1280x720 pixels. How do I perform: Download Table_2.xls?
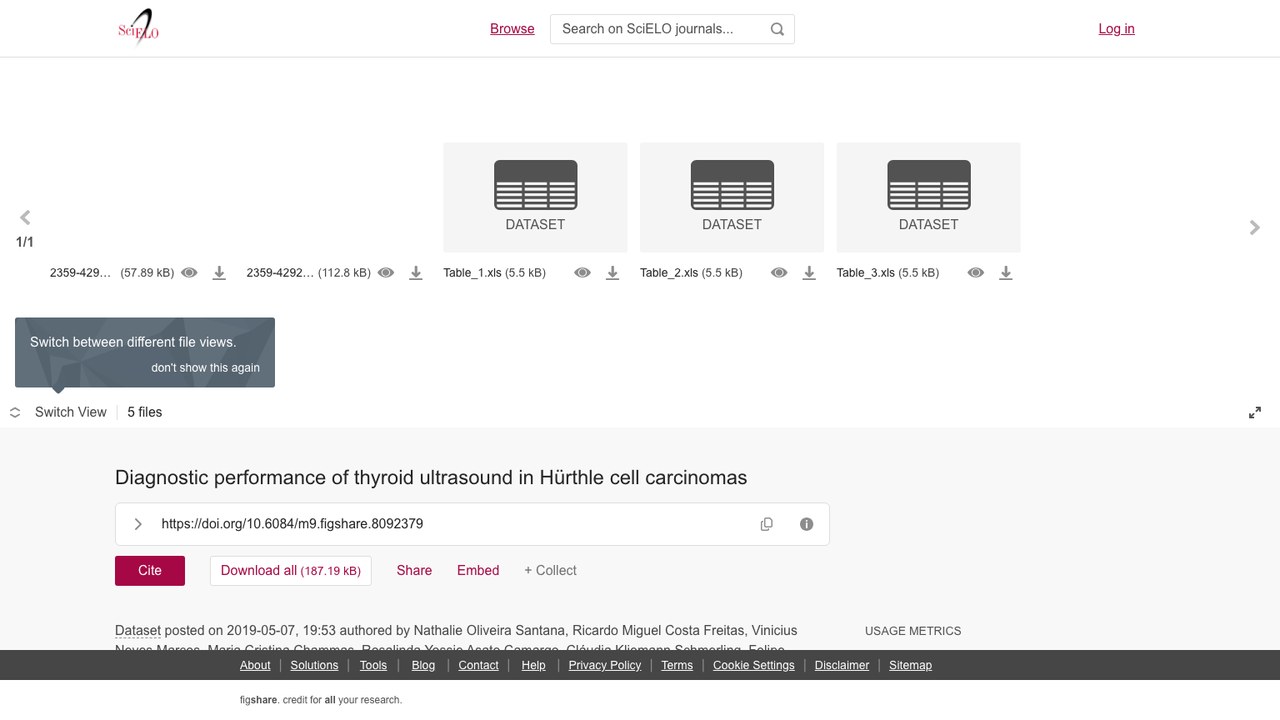pyautogui.click(x=809, y=273)
